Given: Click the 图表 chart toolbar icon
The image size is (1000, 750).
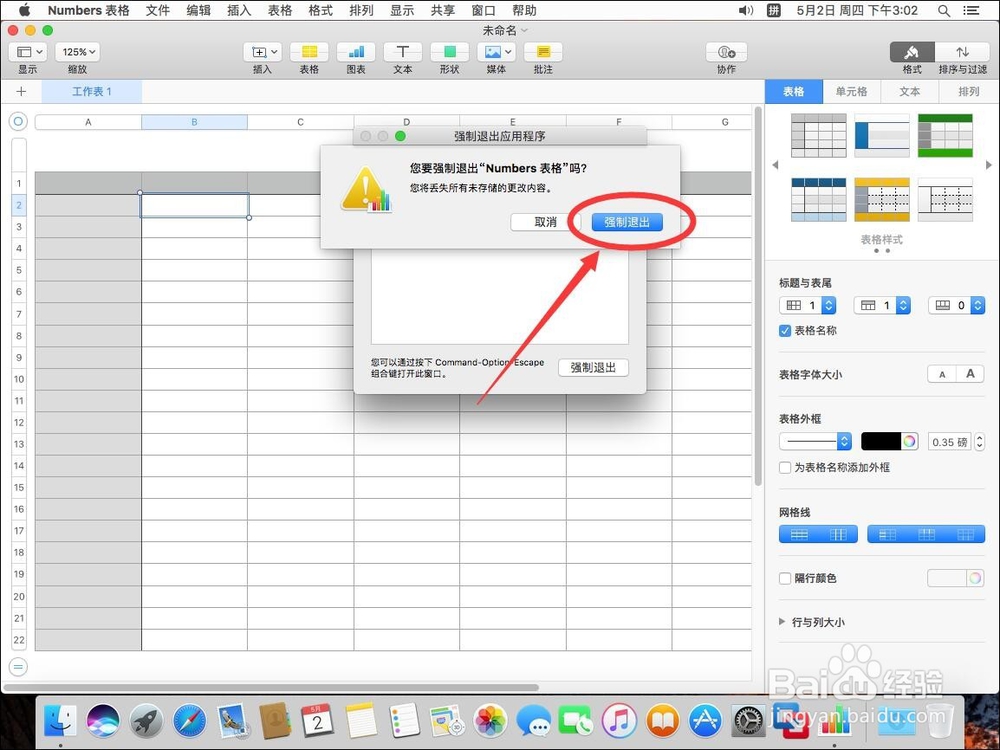Looking at the screenshot, I should click(356, 52).
